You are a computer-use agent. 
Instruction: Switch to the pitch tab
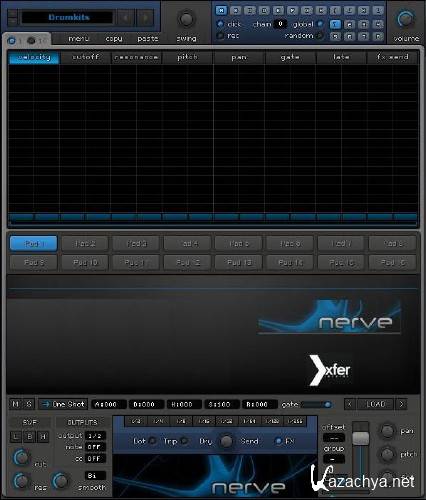point(188,57)
